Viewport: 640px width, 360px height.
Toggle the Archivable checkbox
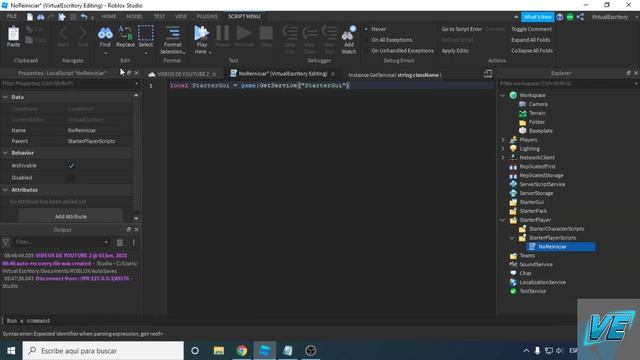click(x=71, y=166)
